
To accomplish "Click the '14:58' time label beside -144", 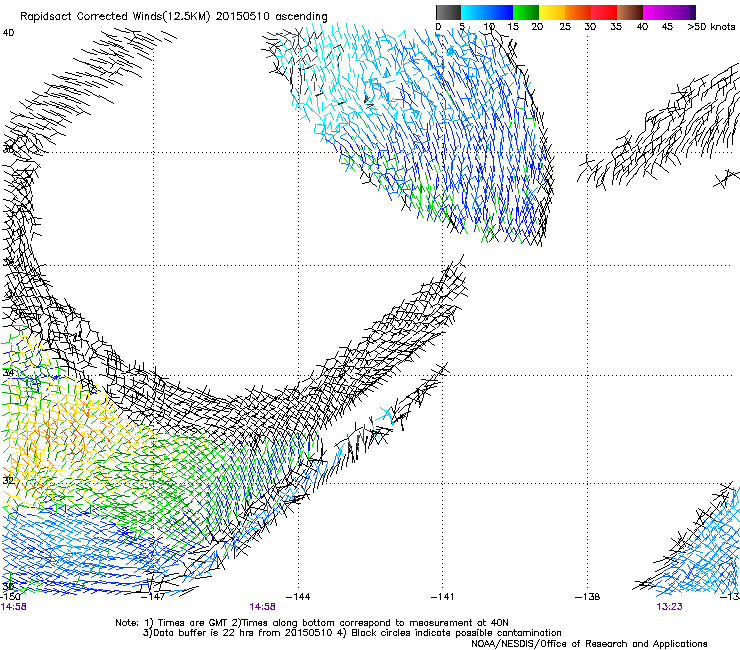I will [x=262, y=607].
